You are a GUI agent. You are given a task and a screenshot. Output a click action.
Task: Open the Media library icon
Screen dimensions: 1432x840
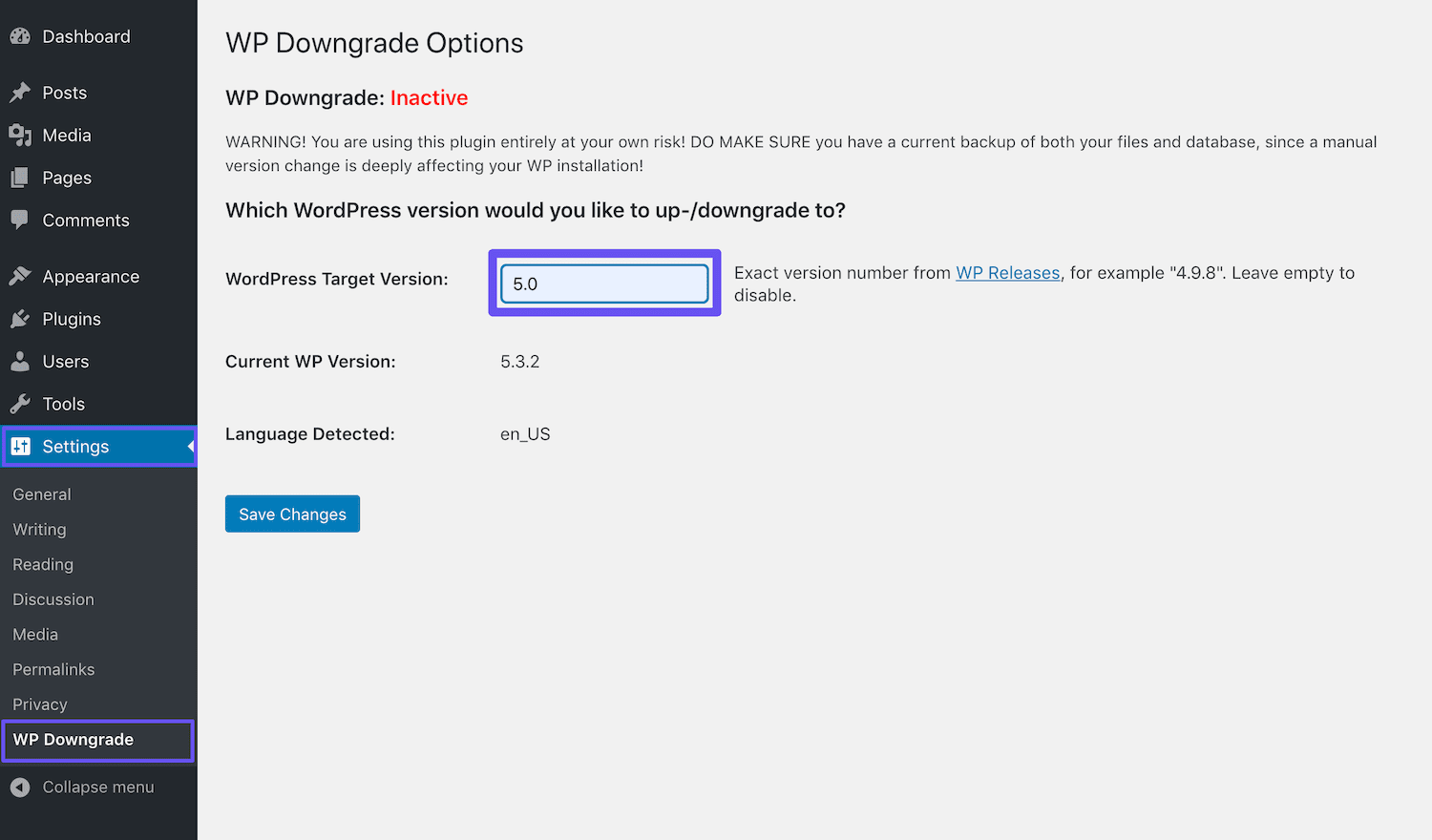21,135
